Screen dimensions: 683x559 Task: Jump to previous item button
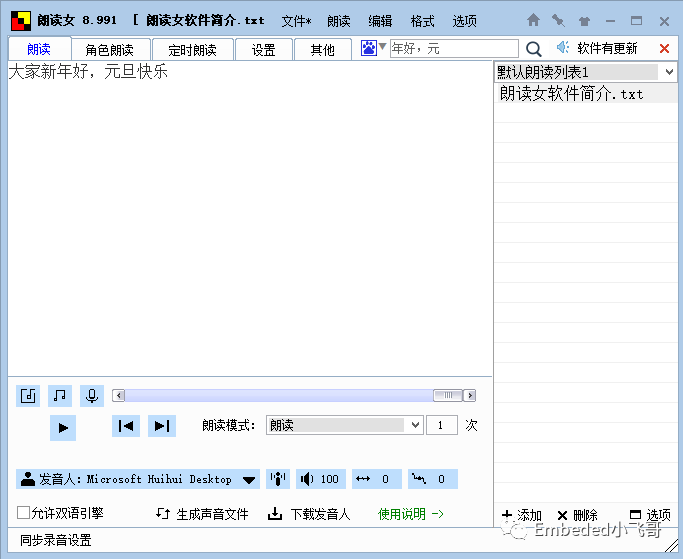pyautogui.click(x=126, y=426)
